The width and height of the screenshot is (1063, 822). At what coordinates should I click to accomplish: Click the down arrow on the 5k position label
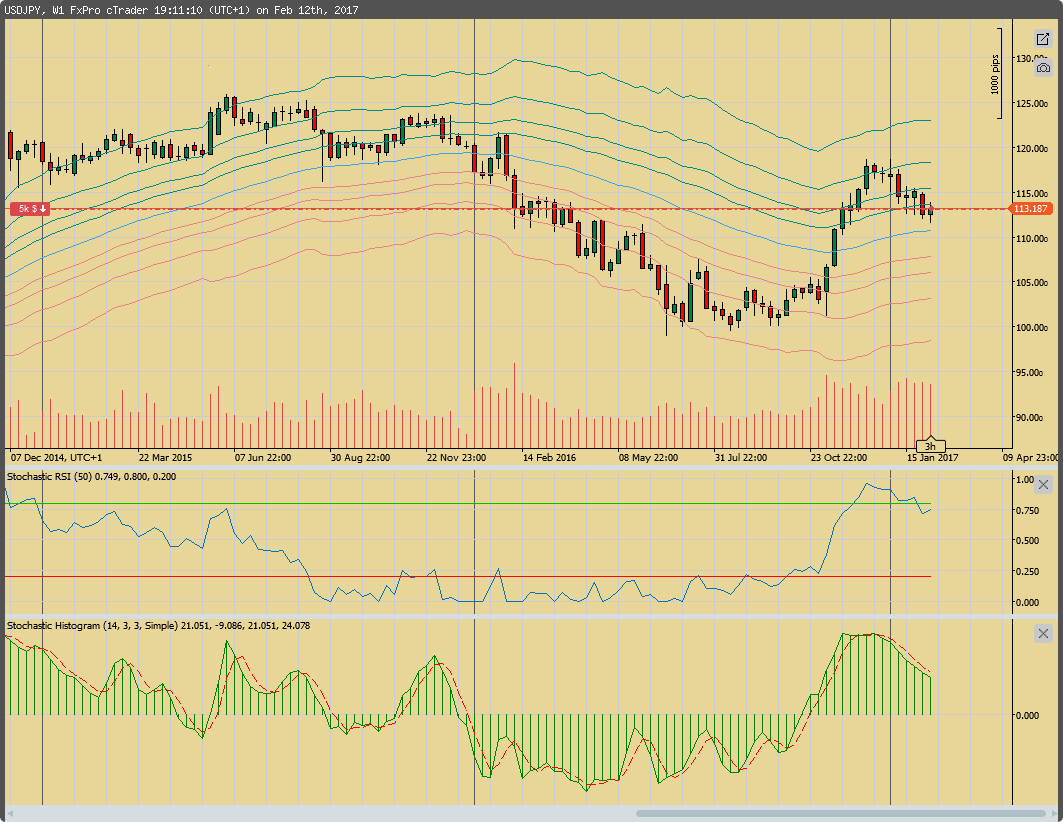pyautogui.click(x=45, y=209)
